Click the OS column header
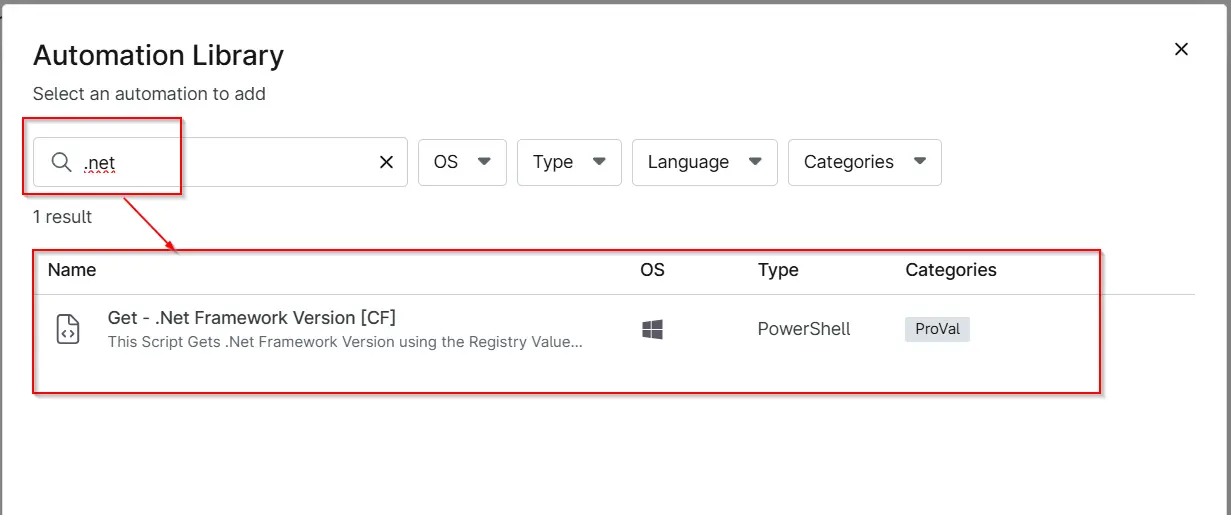This screenshot has height=515, width=1231. 652,270
